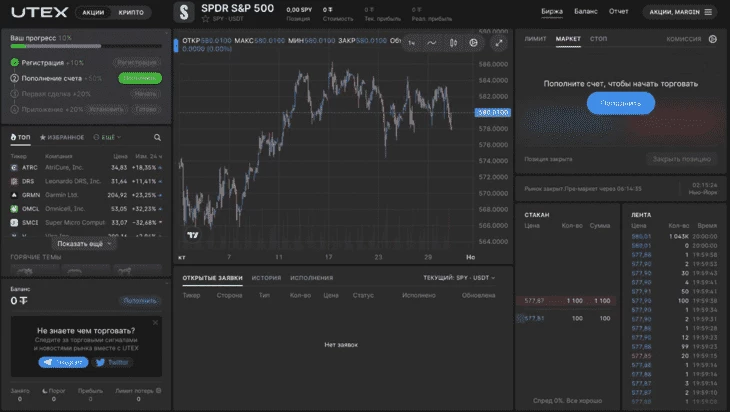Click step 2 circle for account funding
This screenshot has width=730, height=412.
pyautogui.click(x=14, y=78)
